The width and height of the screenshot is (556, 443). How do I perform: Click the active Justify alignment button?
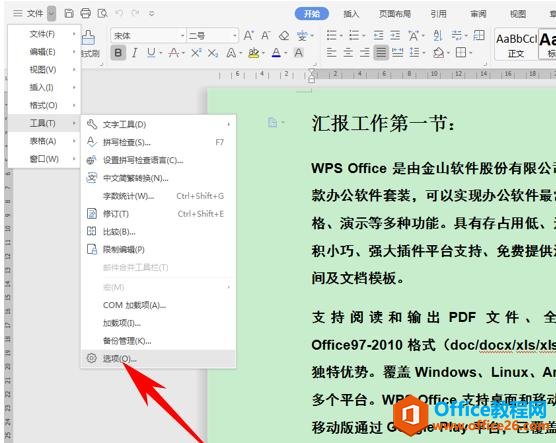click(x=381, y=53)
